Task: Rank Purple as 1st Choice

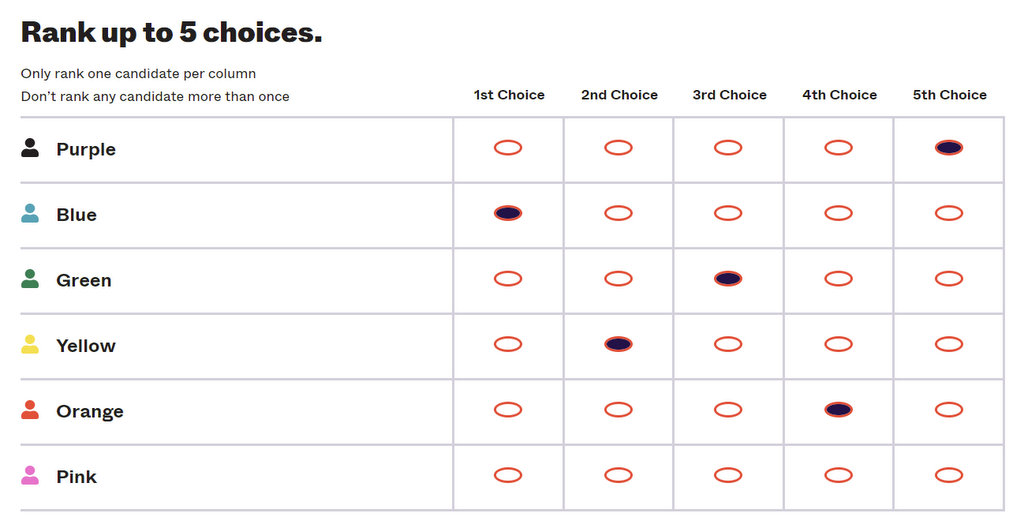Action: [508, 148]
